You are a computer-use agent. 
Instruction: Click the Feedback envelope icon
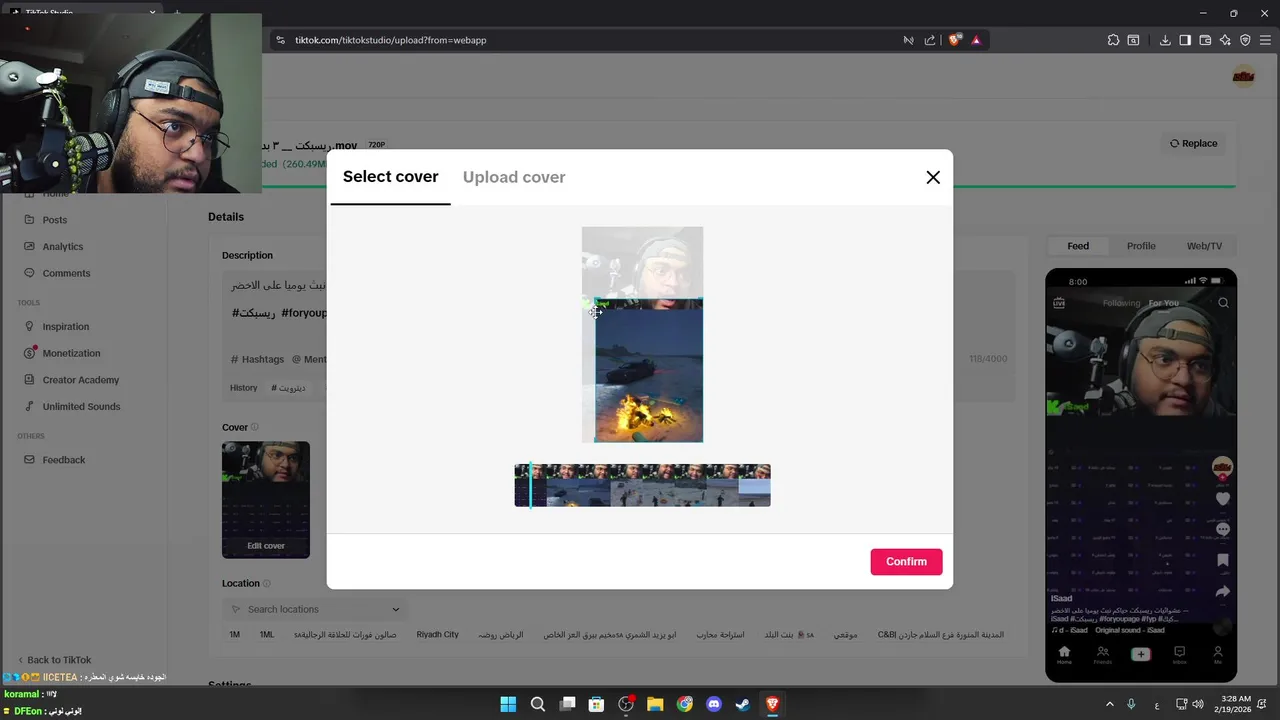[x=29, y=460]
